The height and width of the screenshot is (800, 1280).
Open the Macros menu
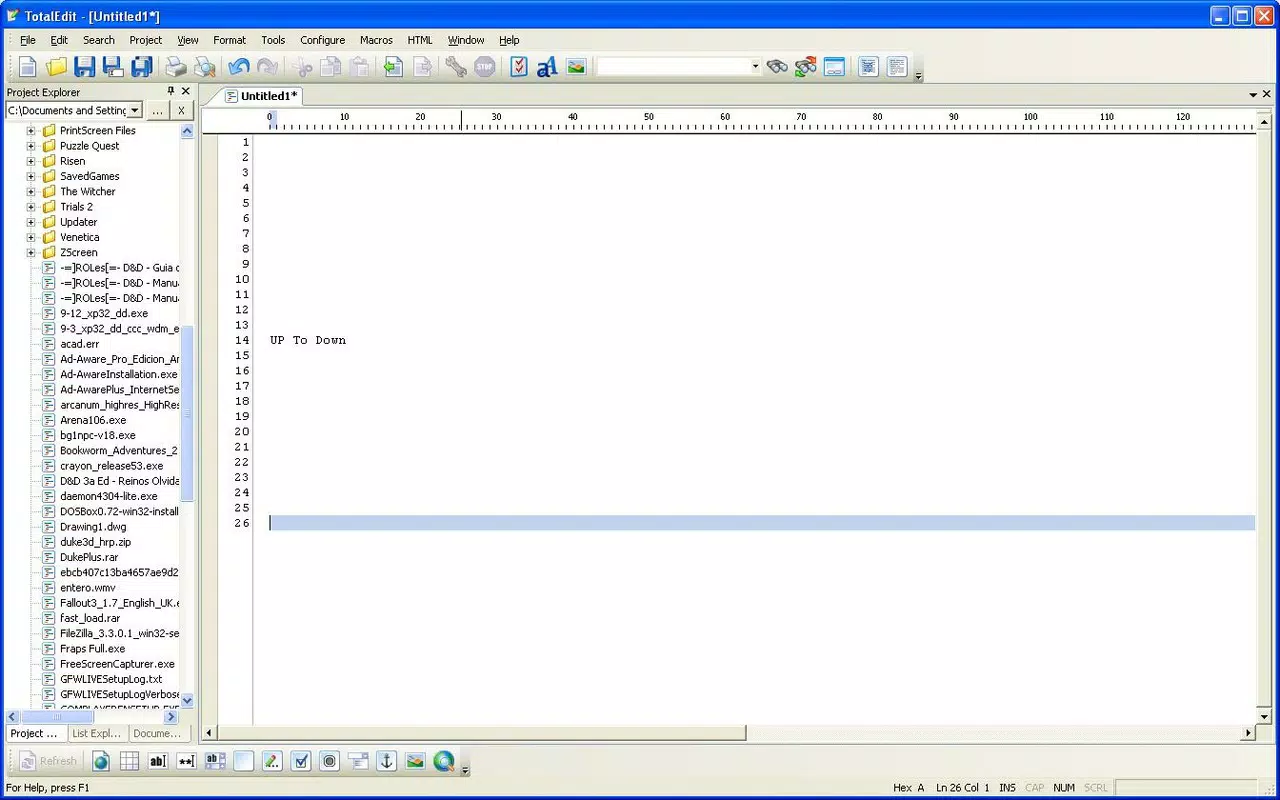coord(376,40)
